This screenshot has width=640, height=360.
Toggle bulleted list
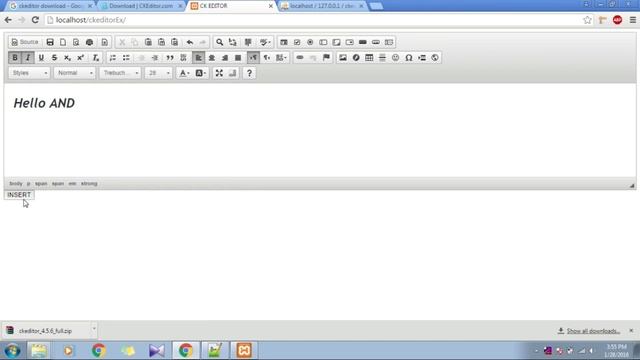[126, 58]
